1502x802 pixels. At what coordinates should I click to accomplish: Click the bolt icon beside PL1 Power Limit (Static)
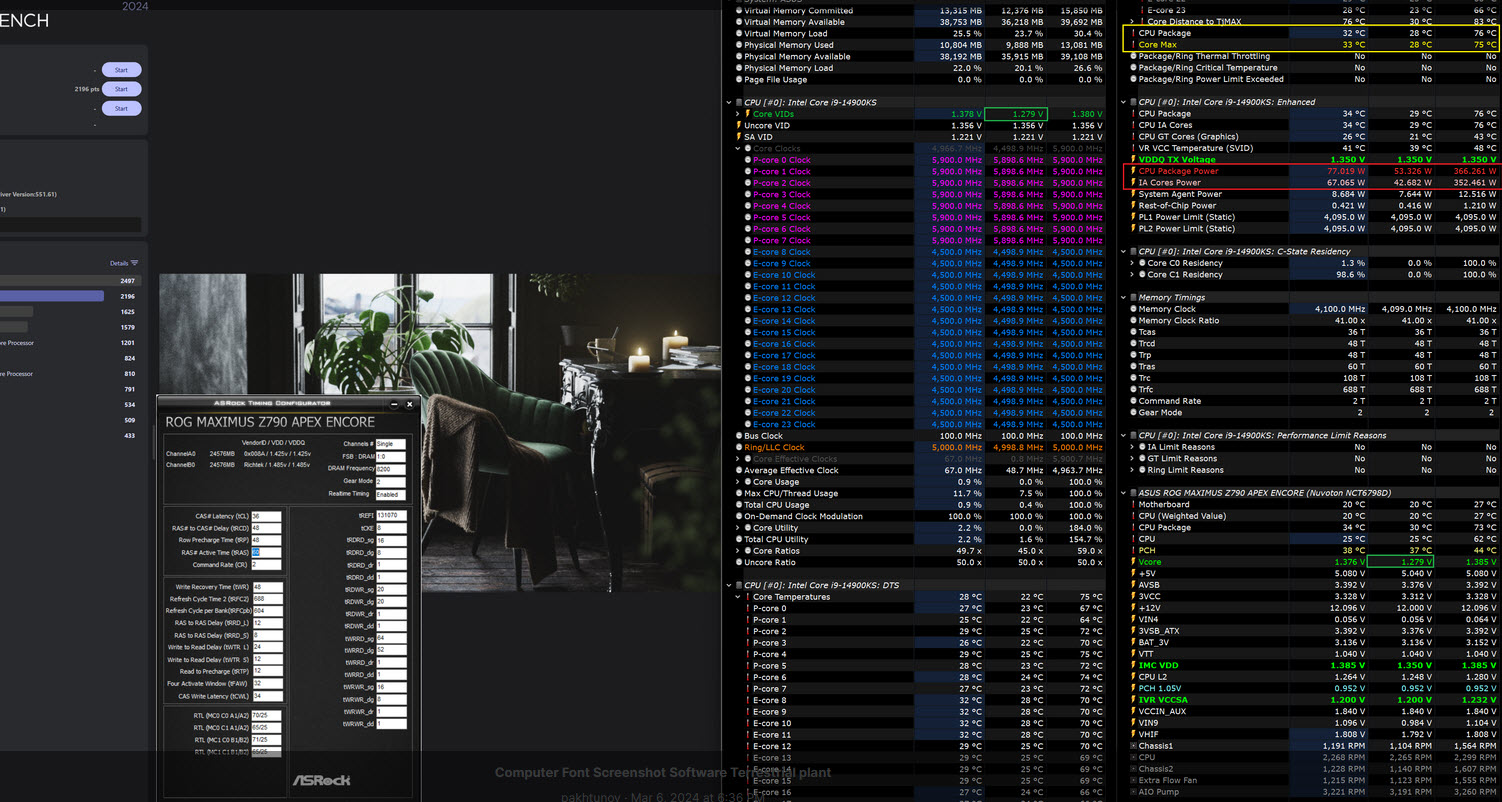tap(1133, 217)
